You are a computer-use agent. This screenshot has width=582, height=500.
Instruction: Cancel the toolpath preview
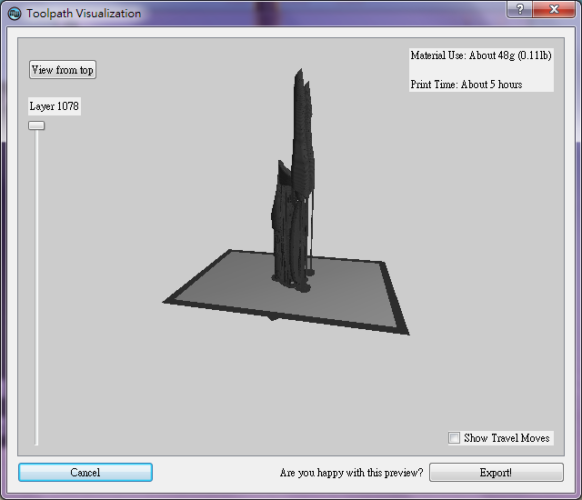point(85,473)
